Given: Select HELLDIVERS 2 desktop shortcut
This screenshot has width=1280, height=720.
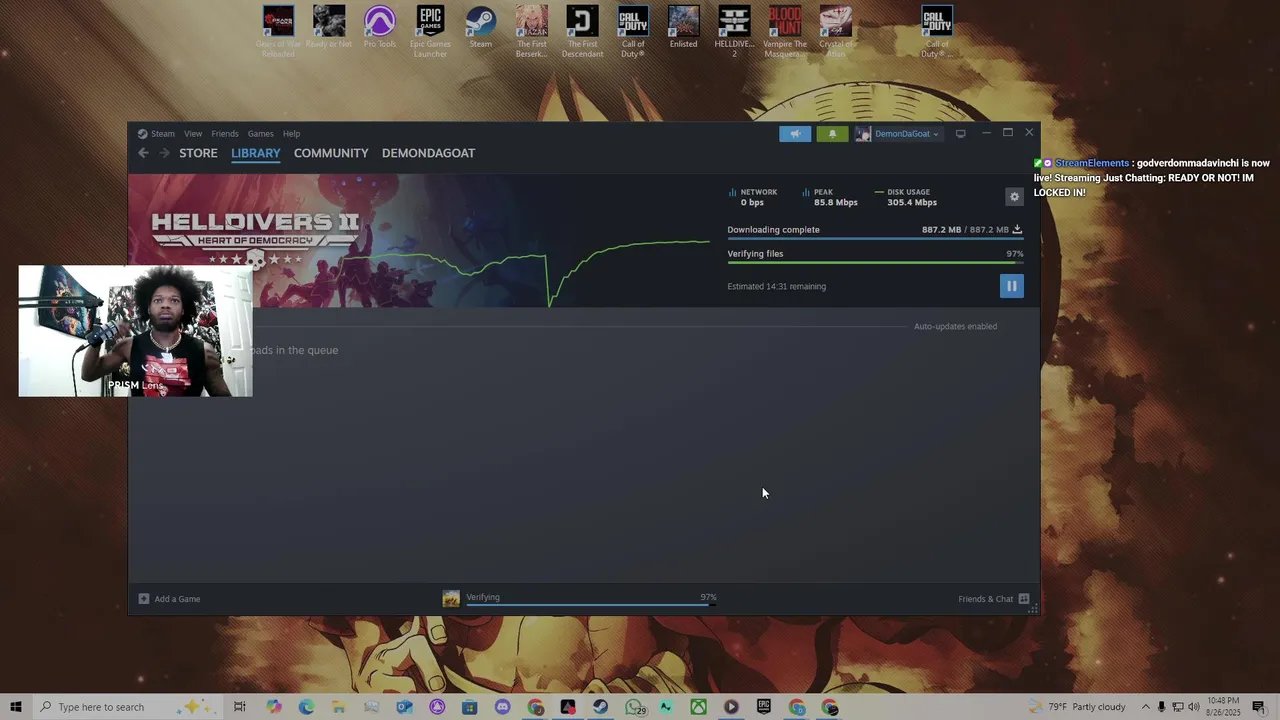Looking at the screenshot, I should (734, 32).
